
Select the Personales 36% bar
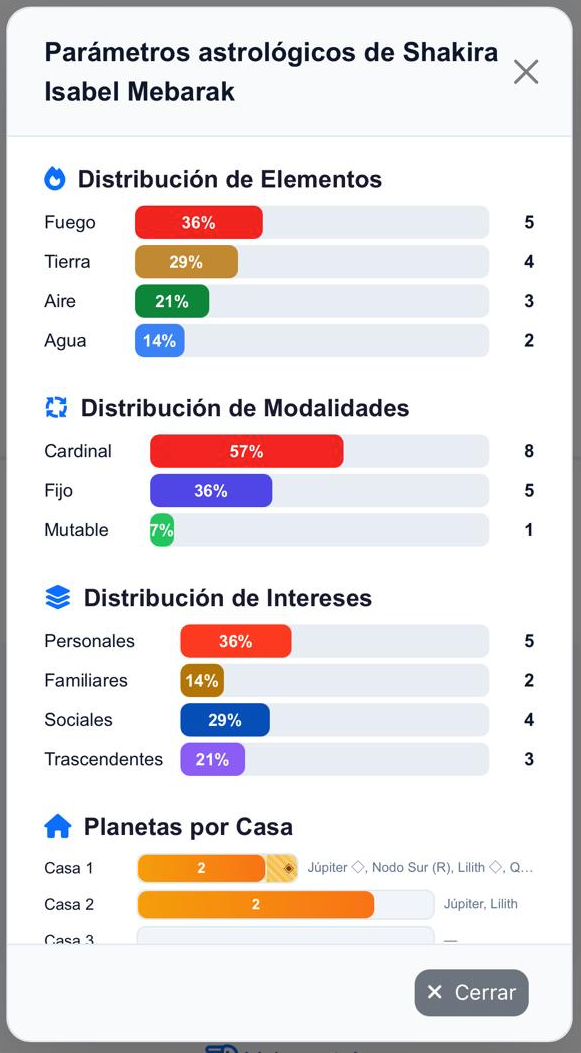pos(236,641)
